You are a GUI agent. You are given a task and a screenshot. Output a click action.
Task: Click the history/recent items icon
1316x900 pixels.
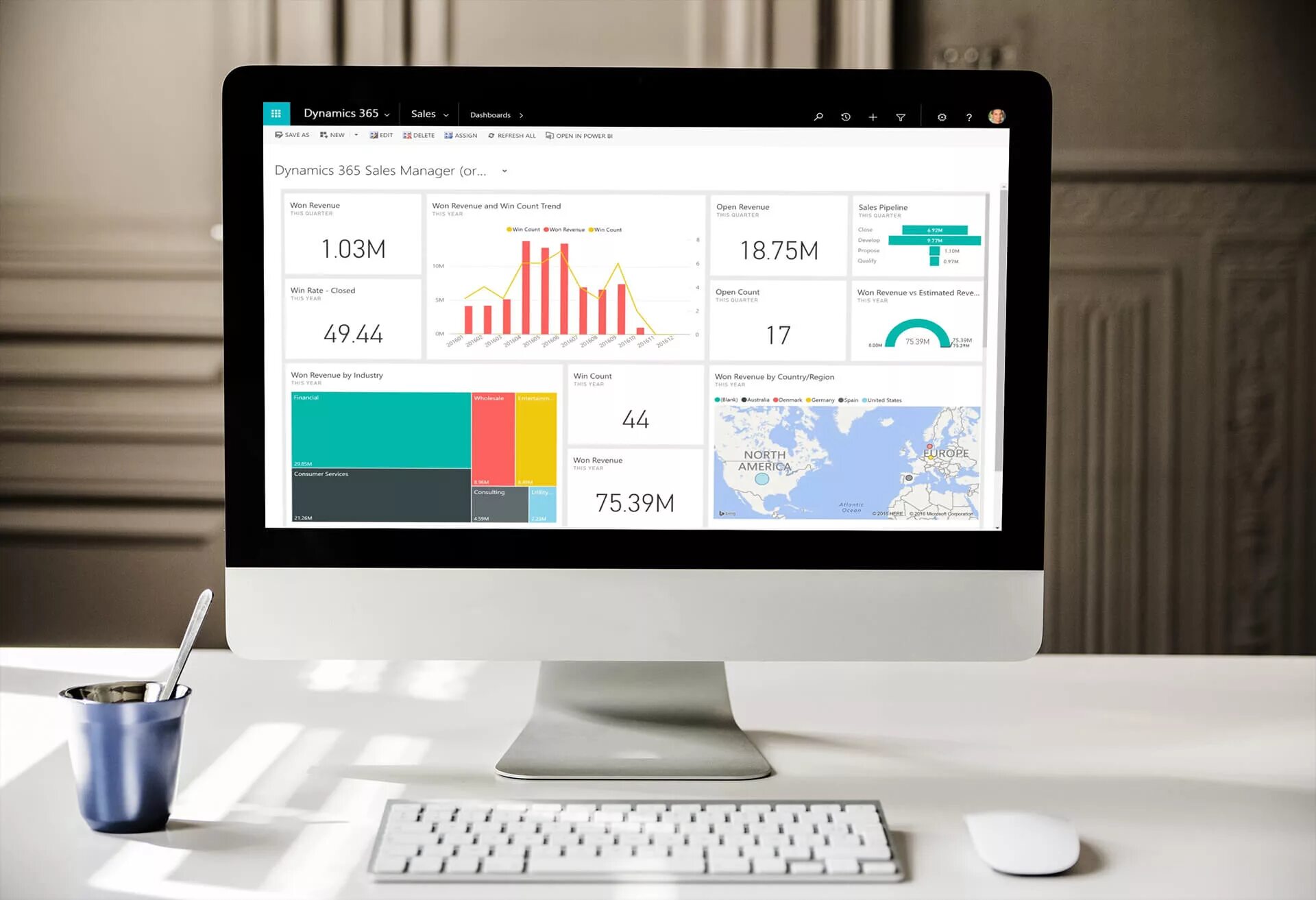pyautogui.click(x=845, y=117)
